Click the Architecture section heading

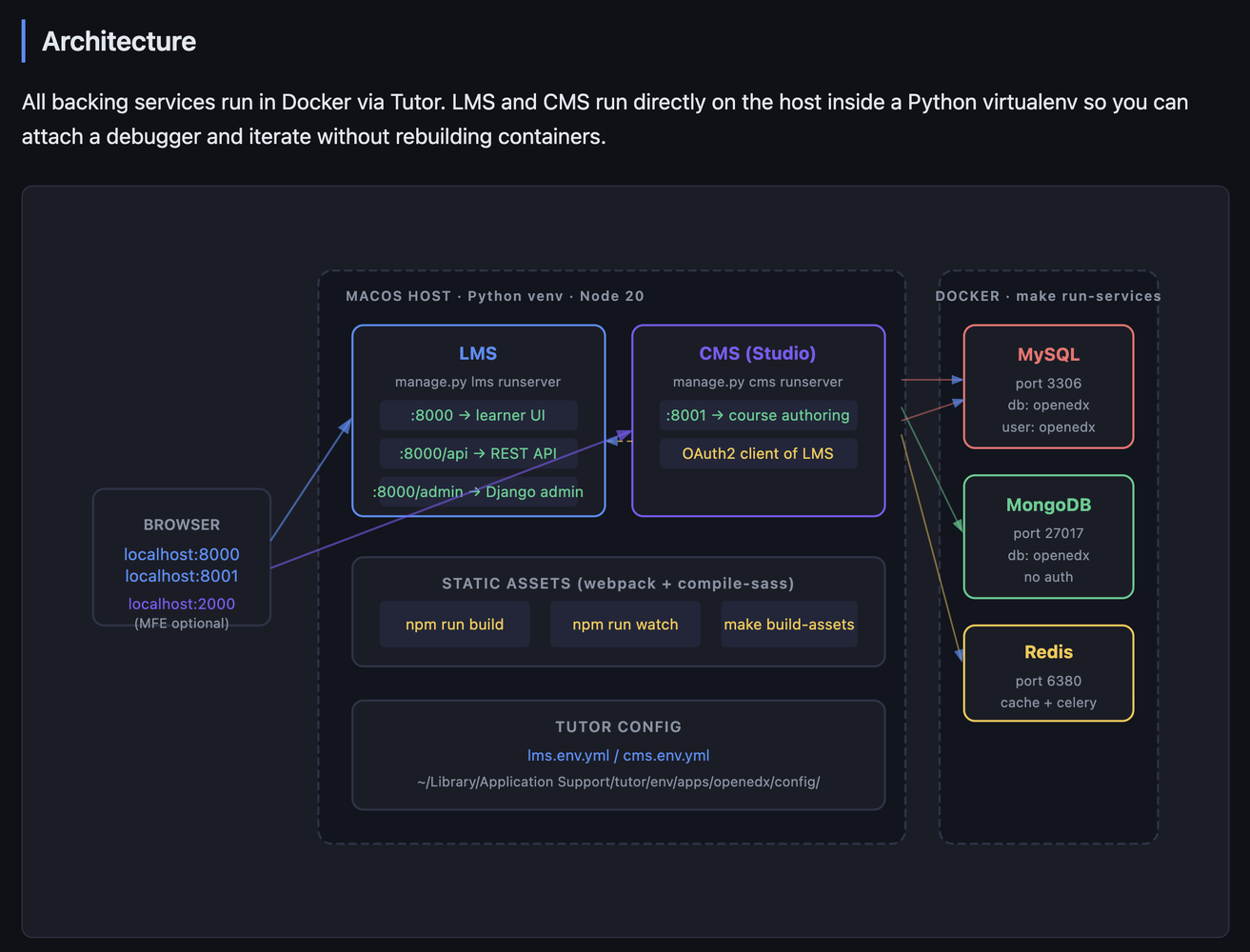tap(119, 41)
